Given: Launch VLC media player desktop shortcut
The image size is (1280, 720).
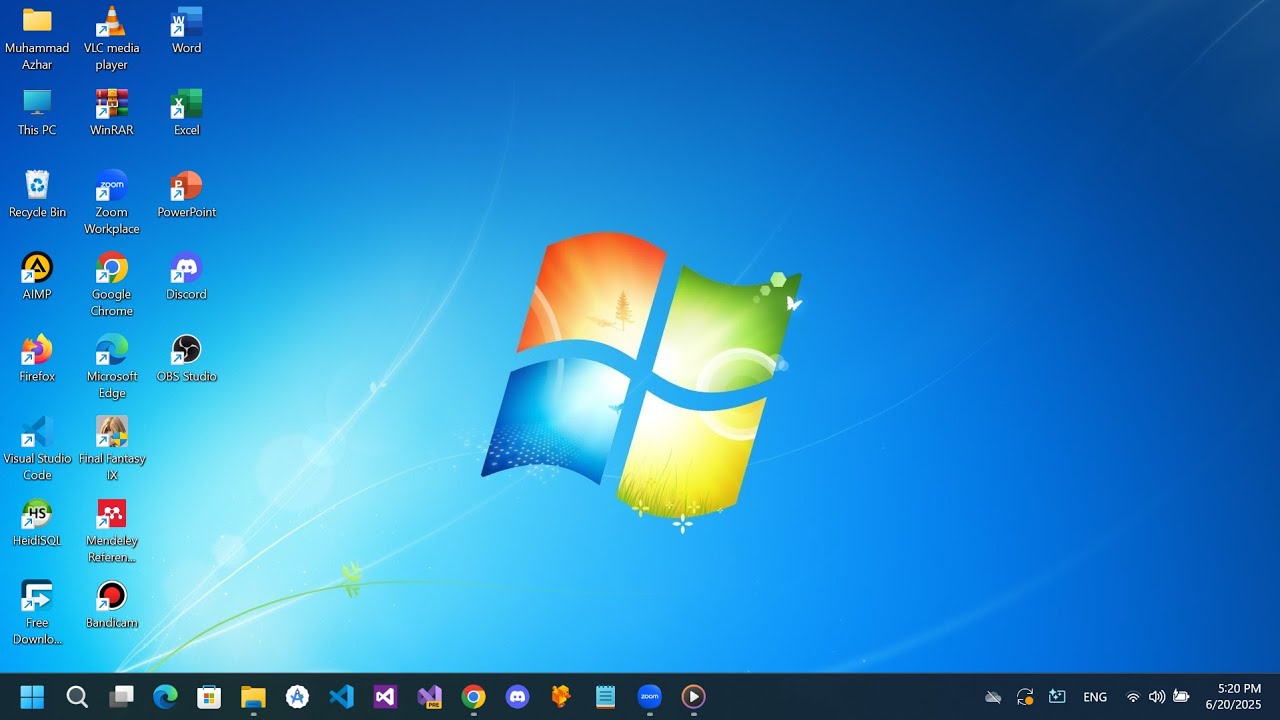Looking at the screenshot, I should [111, 38].
